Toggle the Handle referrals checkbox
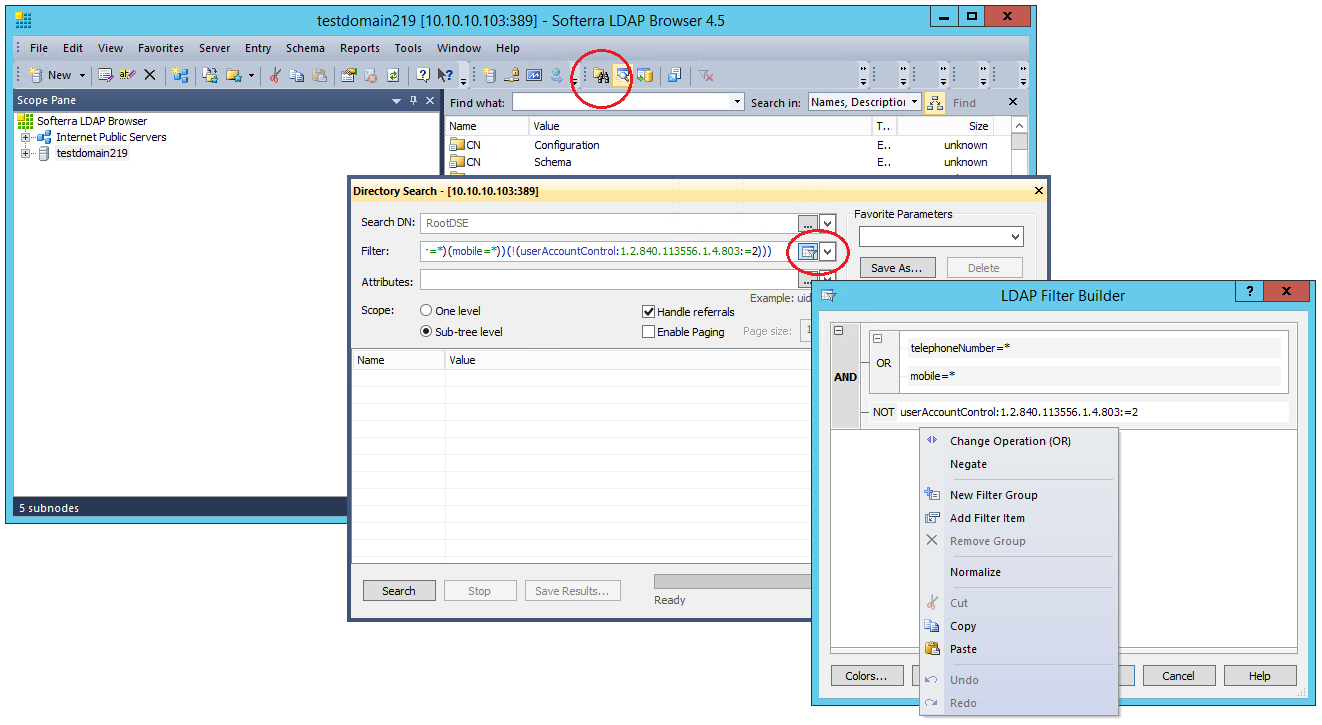This screenshot has width=1322, height=725. click(x=648, y=312)
